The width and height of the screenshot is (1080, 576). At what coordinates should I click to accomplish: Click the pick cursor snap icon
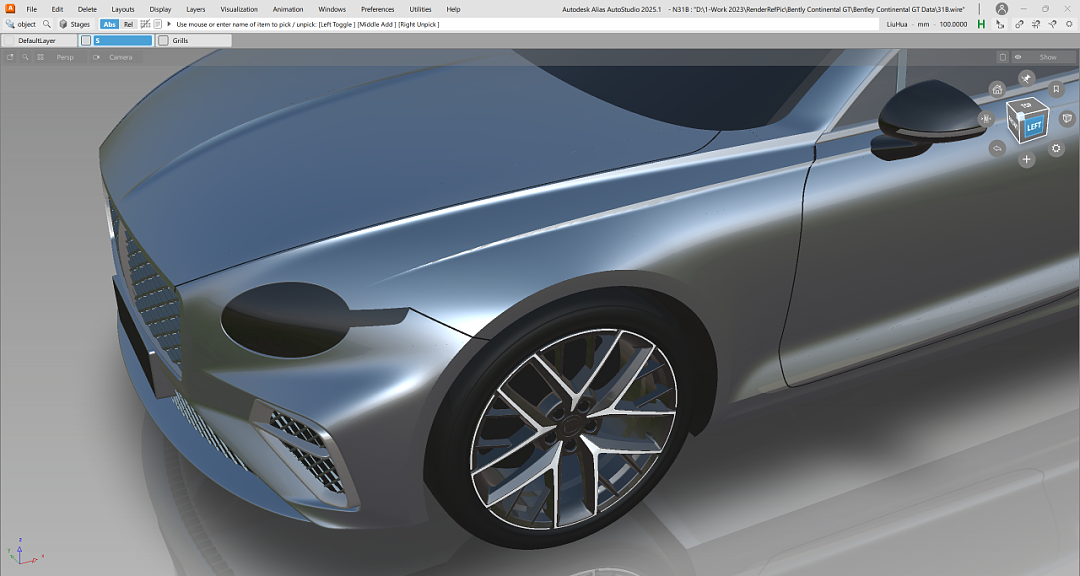pyautogui.click(x=1000, y=24)
